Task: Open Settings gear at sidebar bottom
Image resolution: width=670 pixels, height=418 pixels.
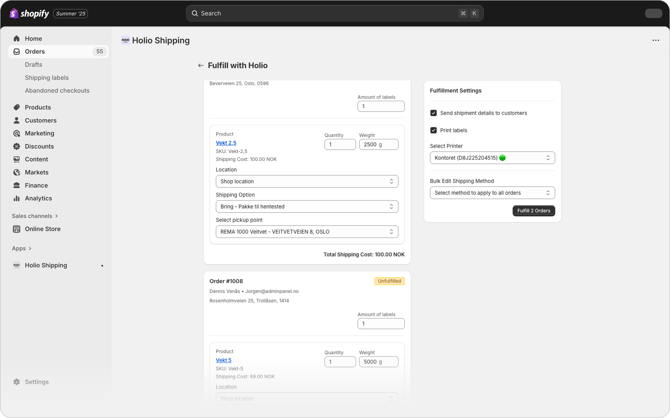Action: (x=17, y=382)
